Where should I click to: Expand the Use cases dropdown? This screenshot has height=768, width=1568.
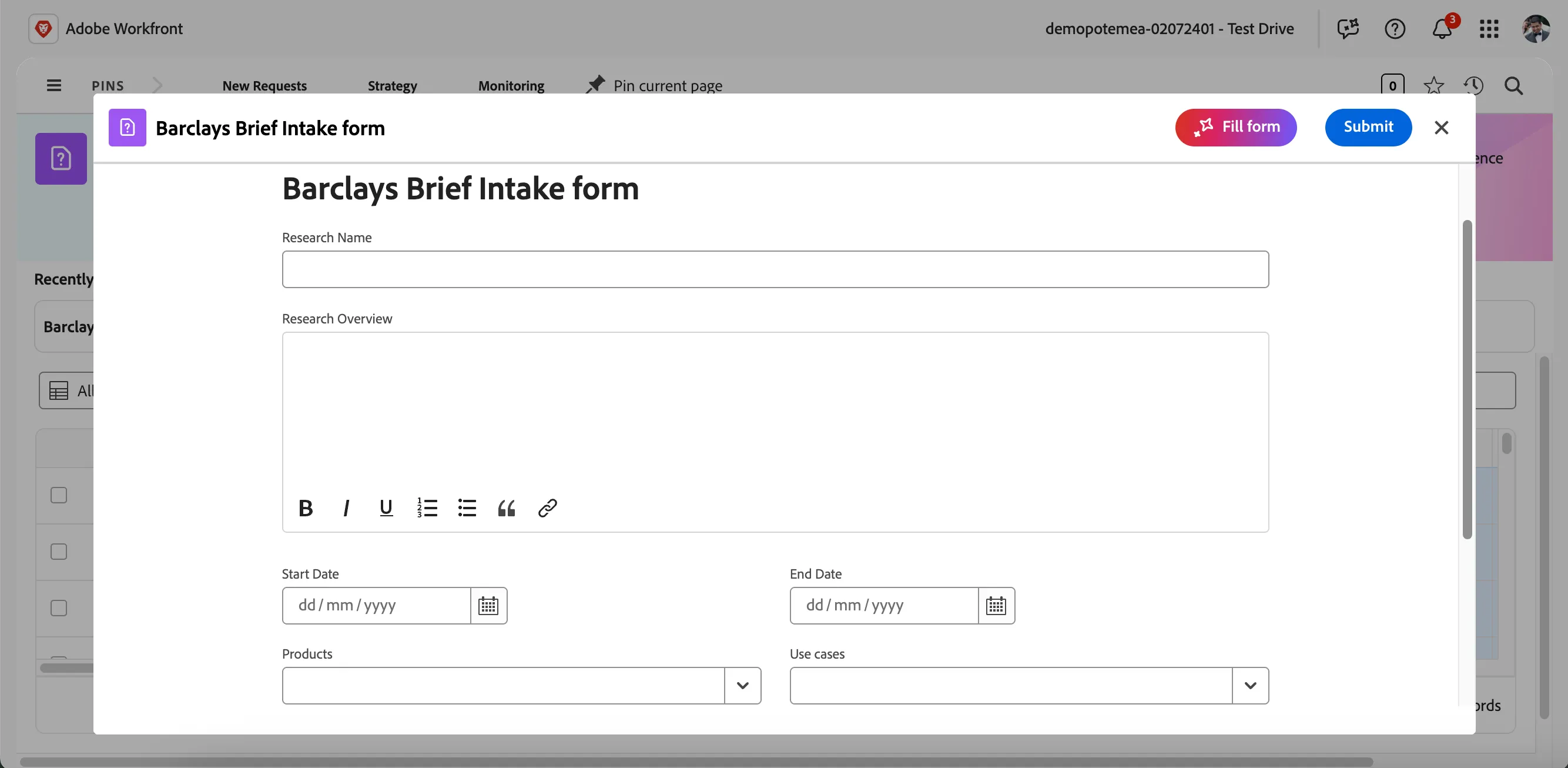pyautogui.click(x=1250, y=686)
